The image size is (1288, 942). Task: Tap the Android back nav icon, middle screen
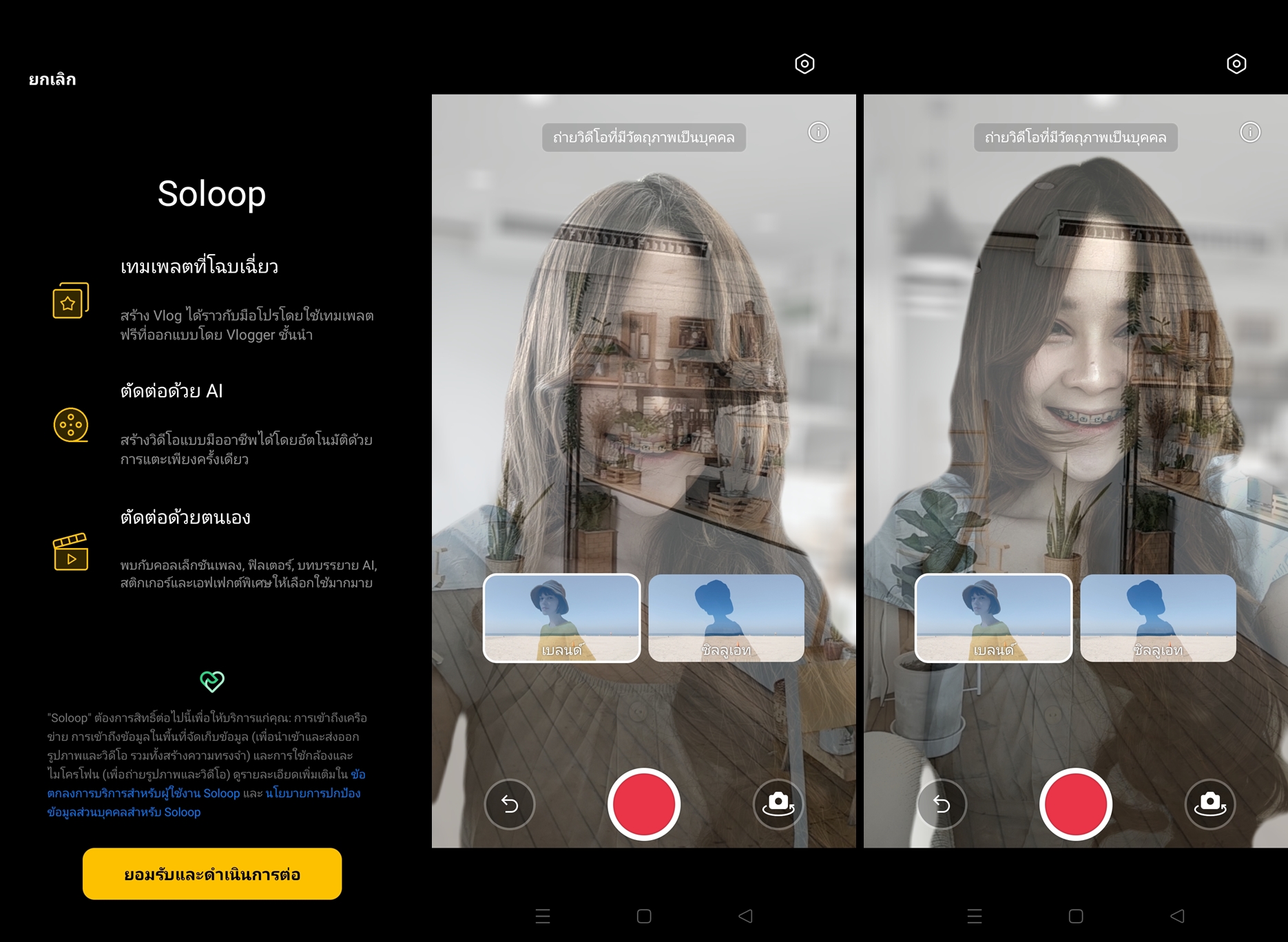click(x=745, y=917)
